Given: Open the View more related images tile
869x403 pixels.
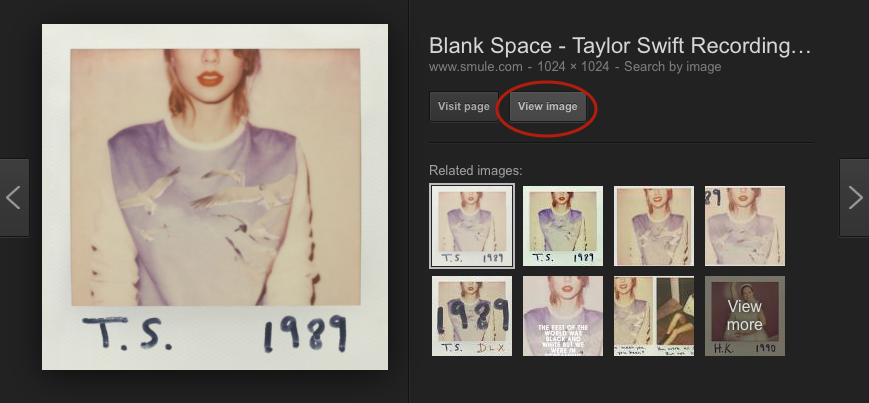Looking at the screenshot, I should (x=744, y=316).
